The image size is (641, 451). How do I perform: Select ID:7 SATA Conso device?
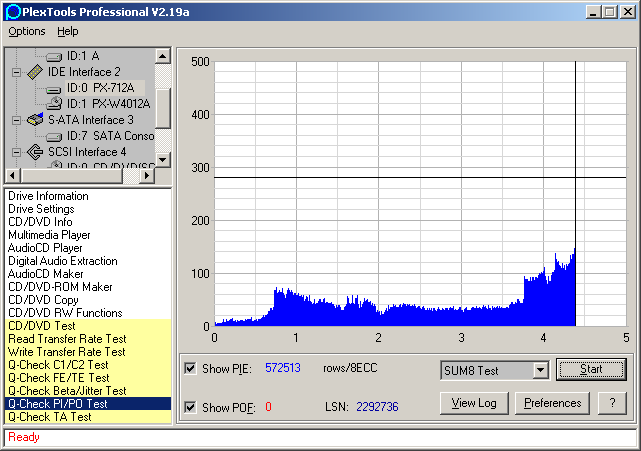pos(110,136)
